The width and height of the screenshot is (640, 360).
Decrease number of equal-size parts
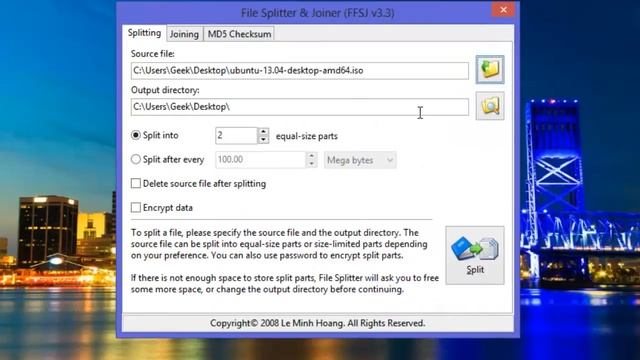point(263,140)
